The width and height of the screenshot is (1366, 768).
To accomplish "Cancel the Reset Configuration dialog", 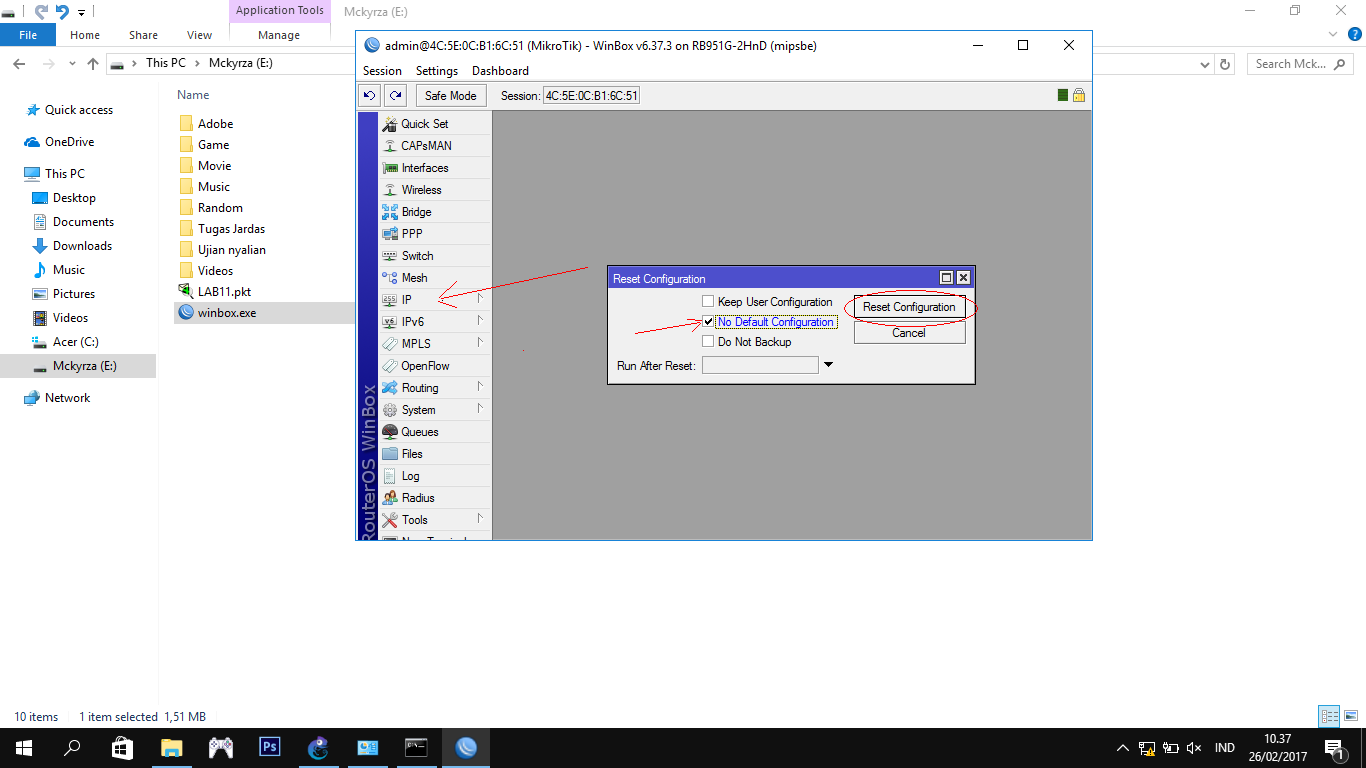I will pyautogui.click(x=908, y=333).
